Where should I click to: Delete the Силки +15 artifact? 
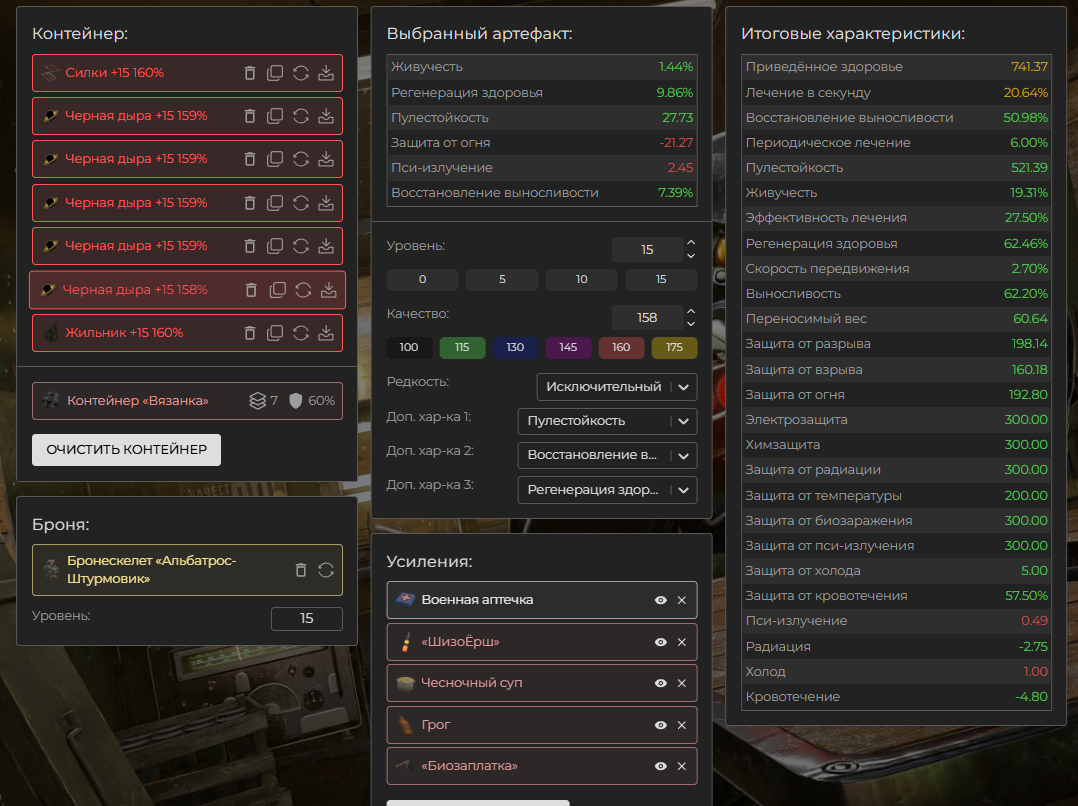pyautogui.click(x=250, y=73)
